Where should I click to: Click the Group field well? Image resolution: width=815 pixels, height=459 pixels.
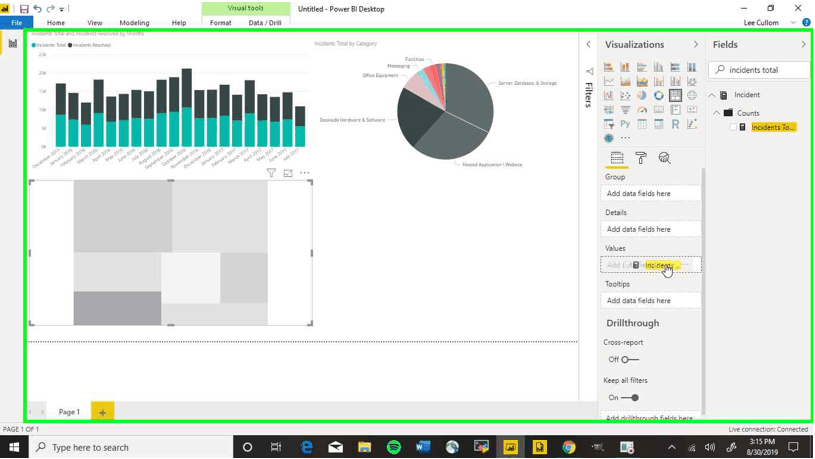651,193
